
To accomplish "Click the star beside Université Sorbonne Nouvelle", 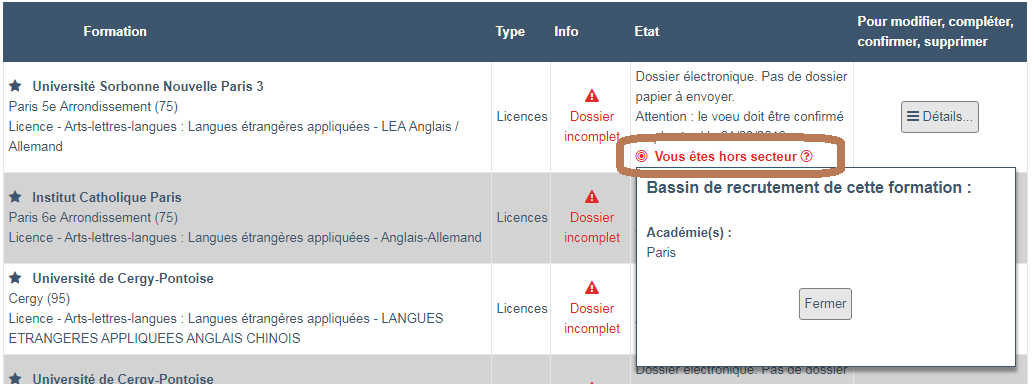I will (16, 86).
